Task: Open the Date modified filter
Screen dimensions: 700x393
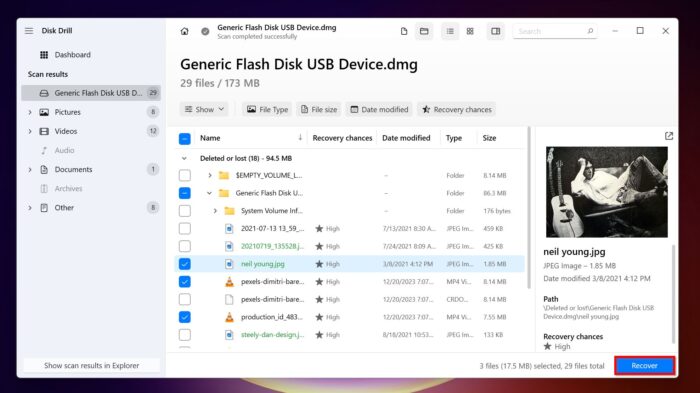Action: 379,109
